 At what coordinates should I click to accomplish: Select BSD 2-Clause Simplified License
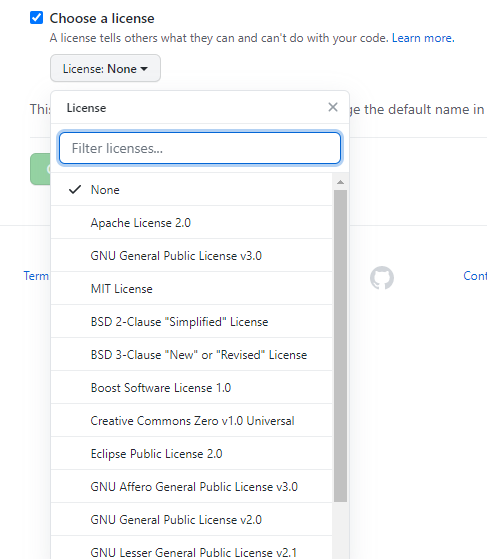point(191,322)
